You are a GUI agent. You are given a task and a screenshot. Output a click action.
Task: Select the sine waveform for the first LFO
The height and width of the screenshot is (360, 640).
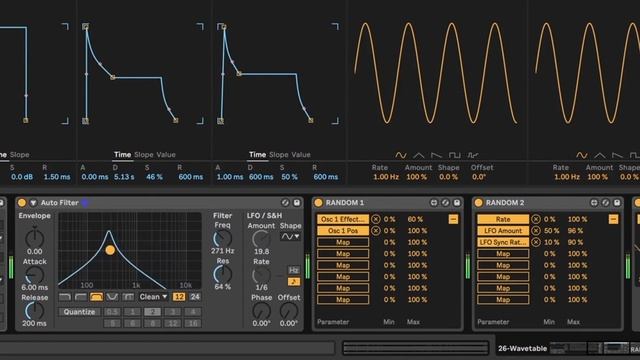(x=401, y=155)
